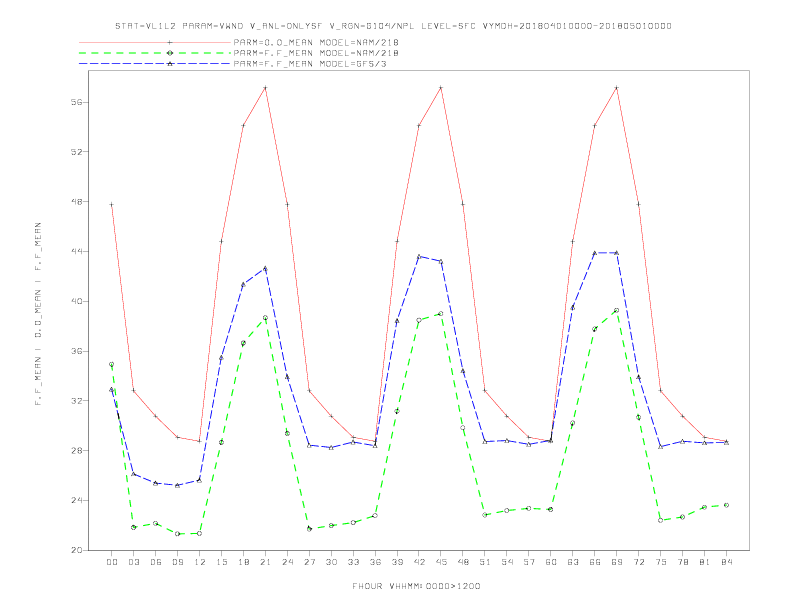Click x-axis tick label 09

pyautogui.click(x=177, y=562)
